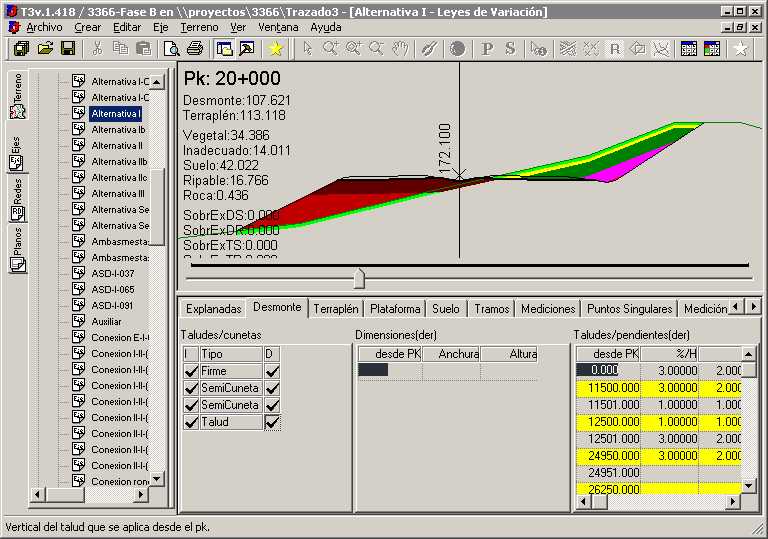
Task: Click tree list scroll down arrow
Action: [x=156, y=478]
